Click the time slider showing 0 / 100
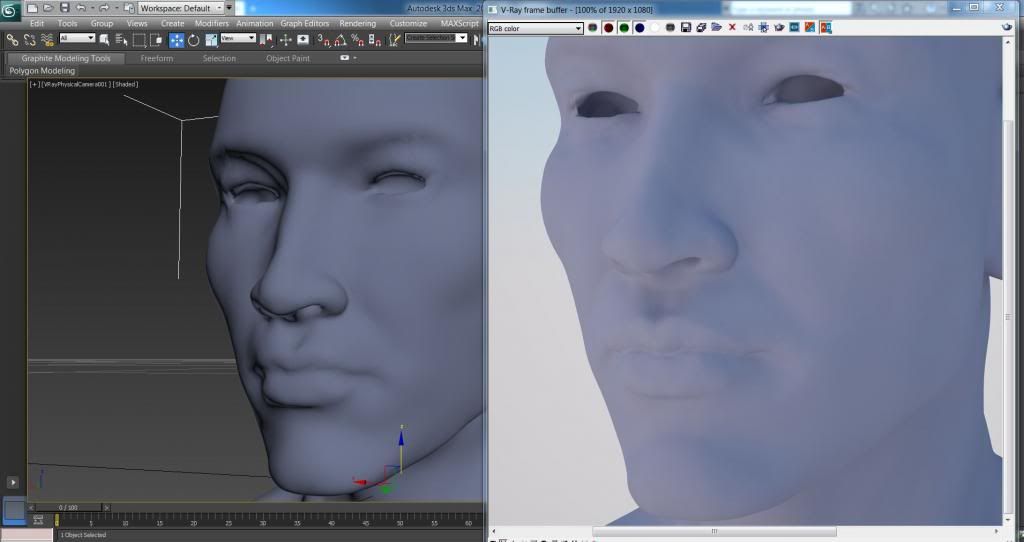The height and width of the screenshot is (542, 1024). click(x=67, y=508)
